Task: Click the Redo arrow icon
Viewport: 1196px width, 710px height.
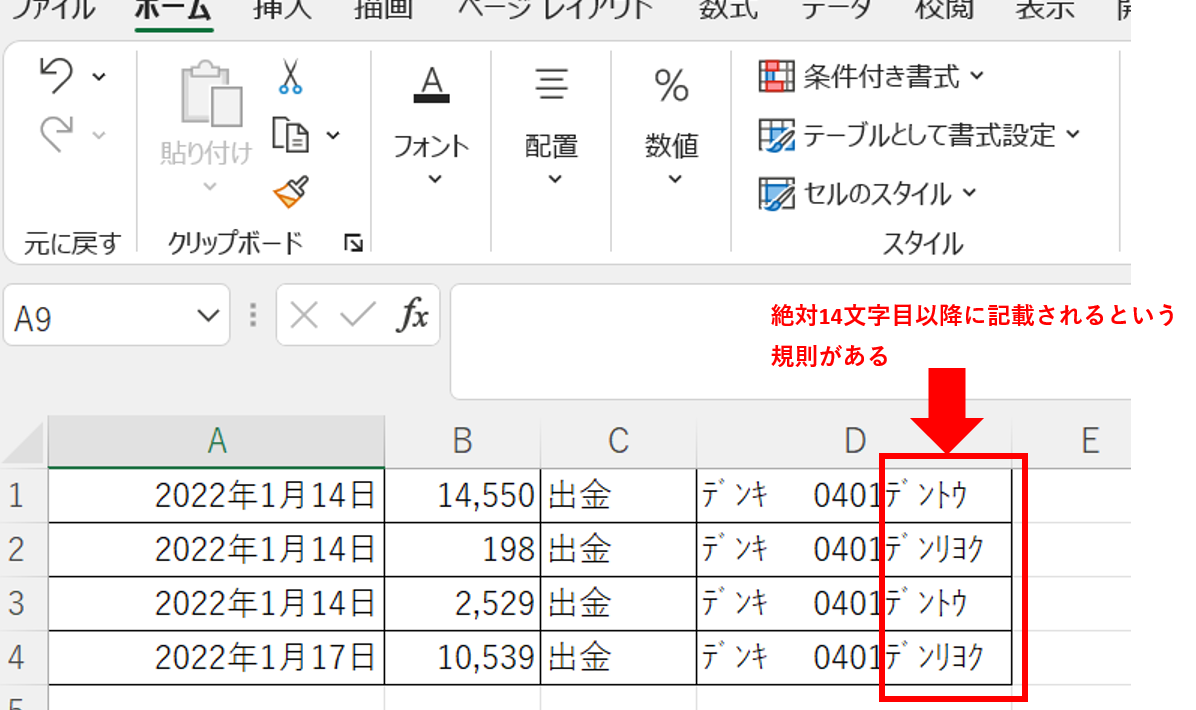Action: (x=58, y=134)
